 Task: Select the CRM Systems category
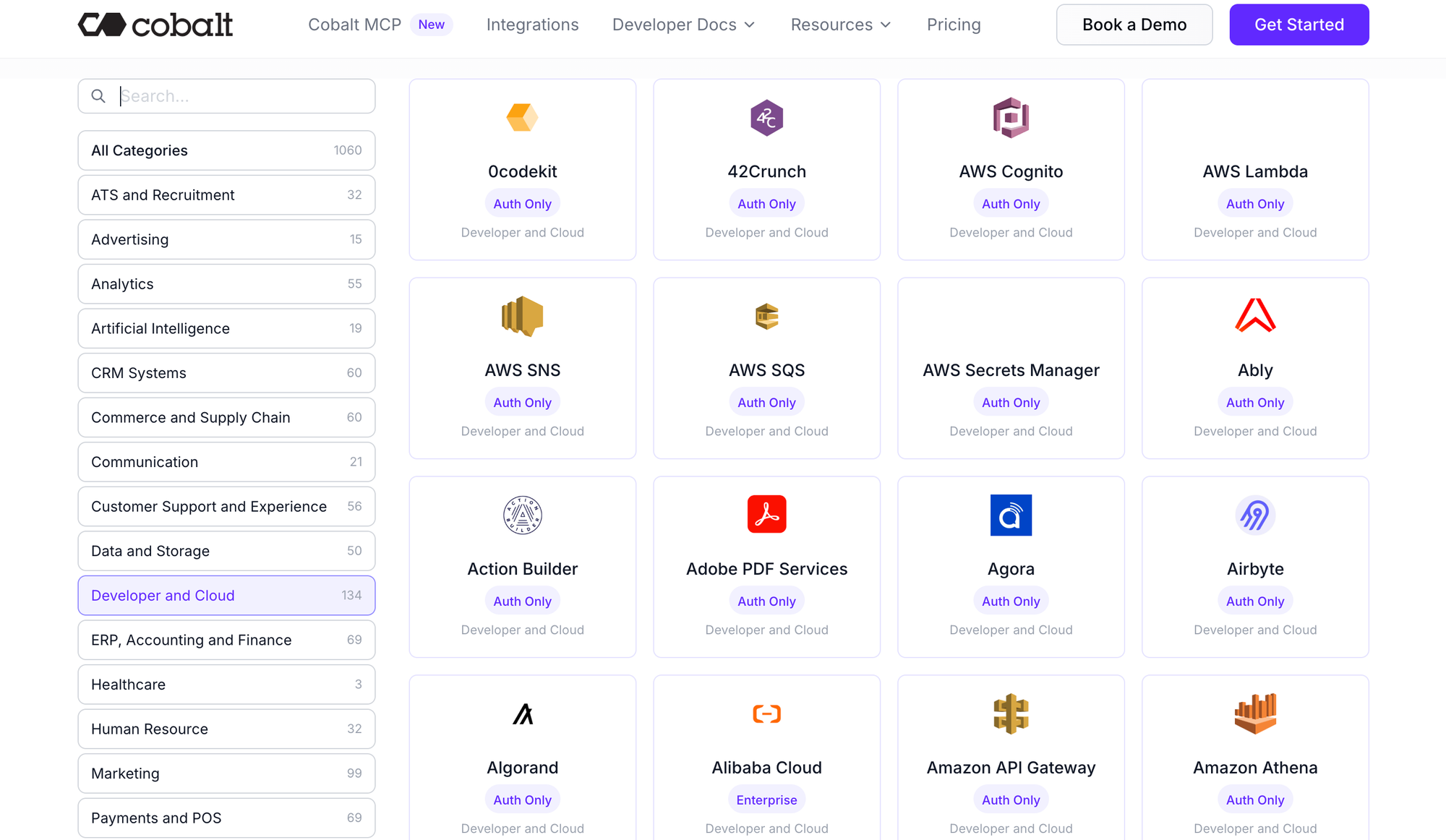pos(226,373)
